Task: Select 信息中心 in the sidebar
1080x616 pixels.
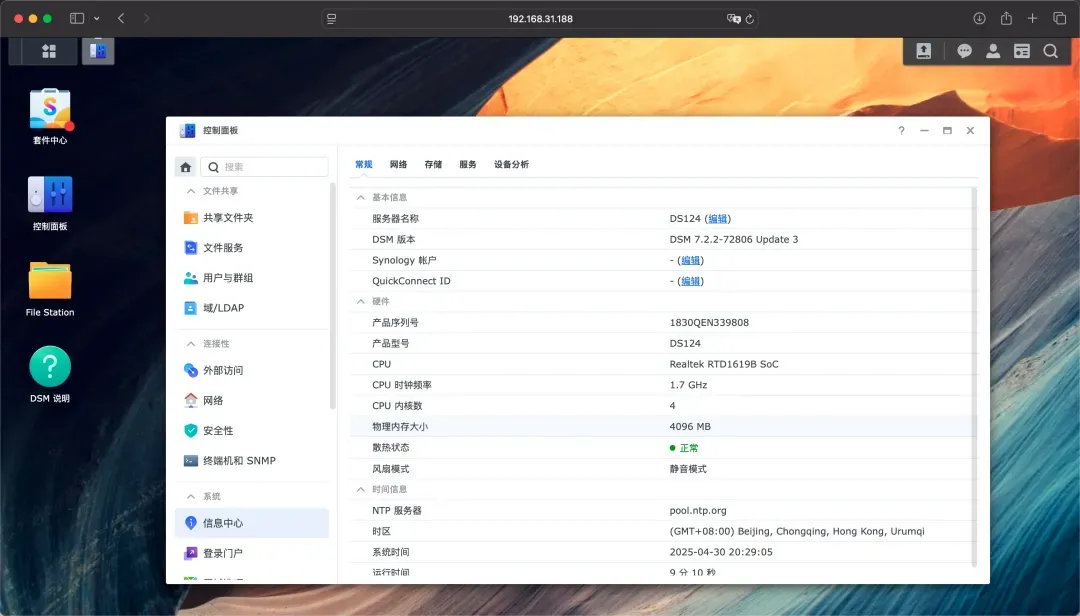Action: coord(252,523)
